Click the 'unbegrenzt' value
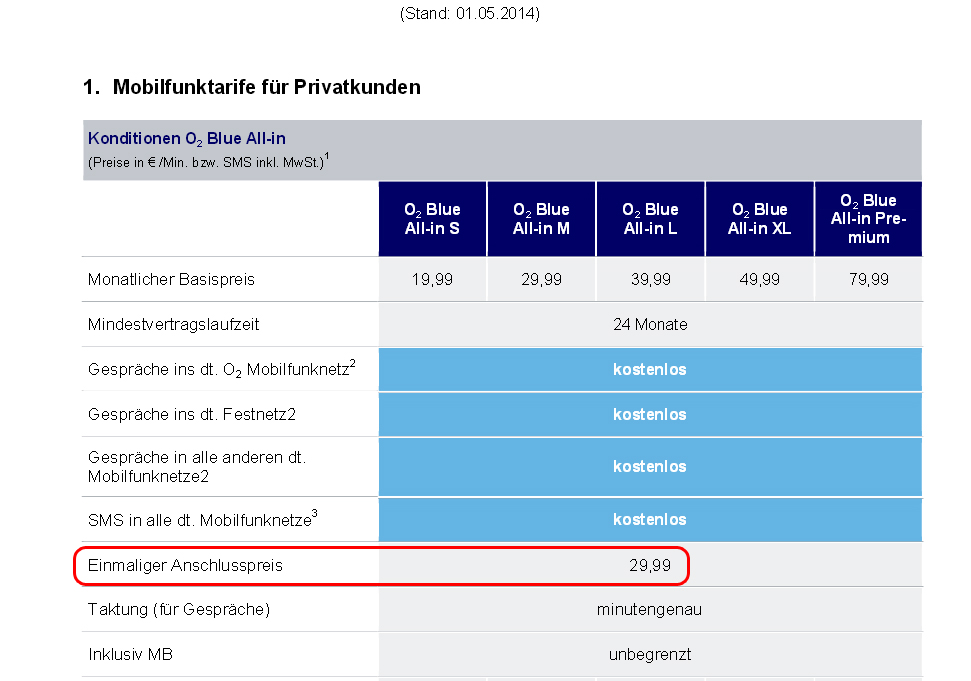Screen dimensions: 971x681 click(x=650, y=654)
